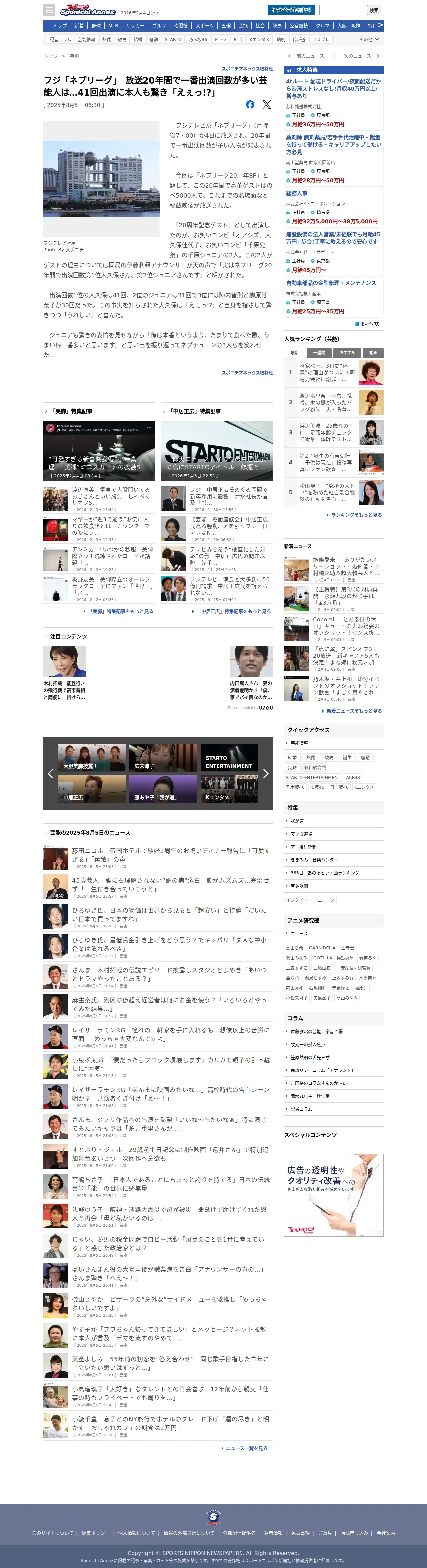Click the AKB48 tag
This screenshot has width=427, height=1568.
click(x=353, y=777)
